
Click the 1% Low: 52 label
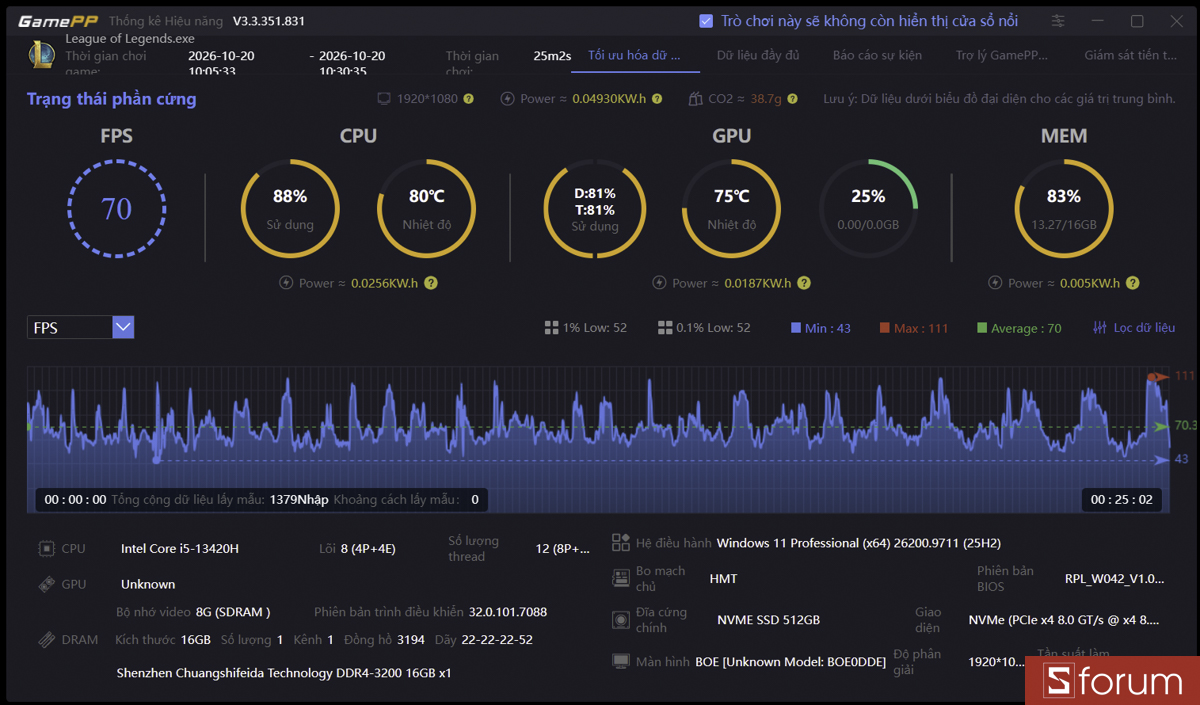pos(595,328)
